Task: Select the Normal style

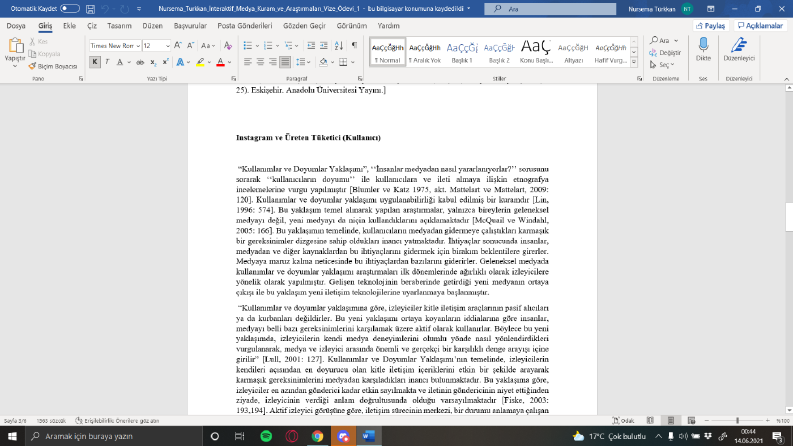Action: click(387, 52)
